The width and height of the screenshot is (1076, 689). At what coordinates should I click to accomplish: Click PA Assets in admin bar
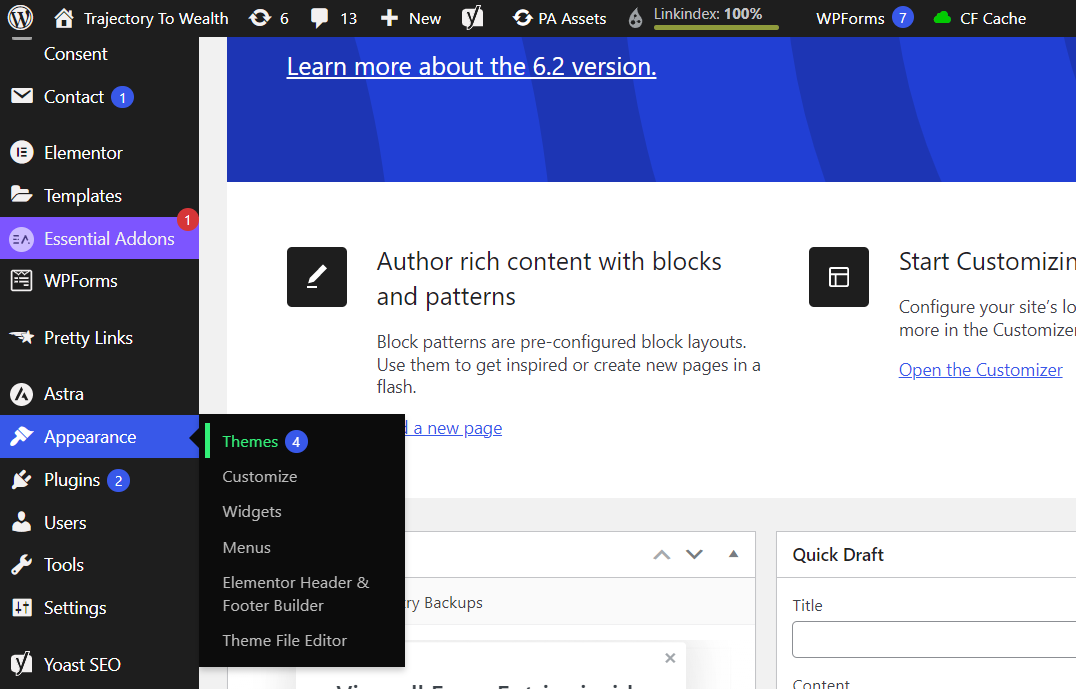tap(559, 19)
